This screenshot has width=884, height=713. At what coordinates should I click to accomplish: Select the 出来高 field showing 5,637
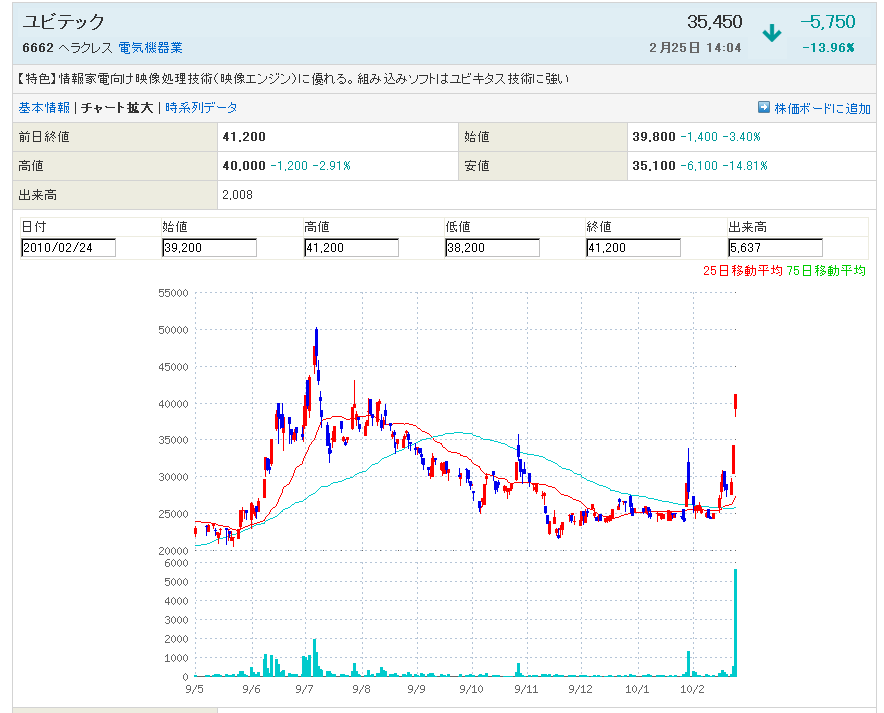click(x=775, y=248)
